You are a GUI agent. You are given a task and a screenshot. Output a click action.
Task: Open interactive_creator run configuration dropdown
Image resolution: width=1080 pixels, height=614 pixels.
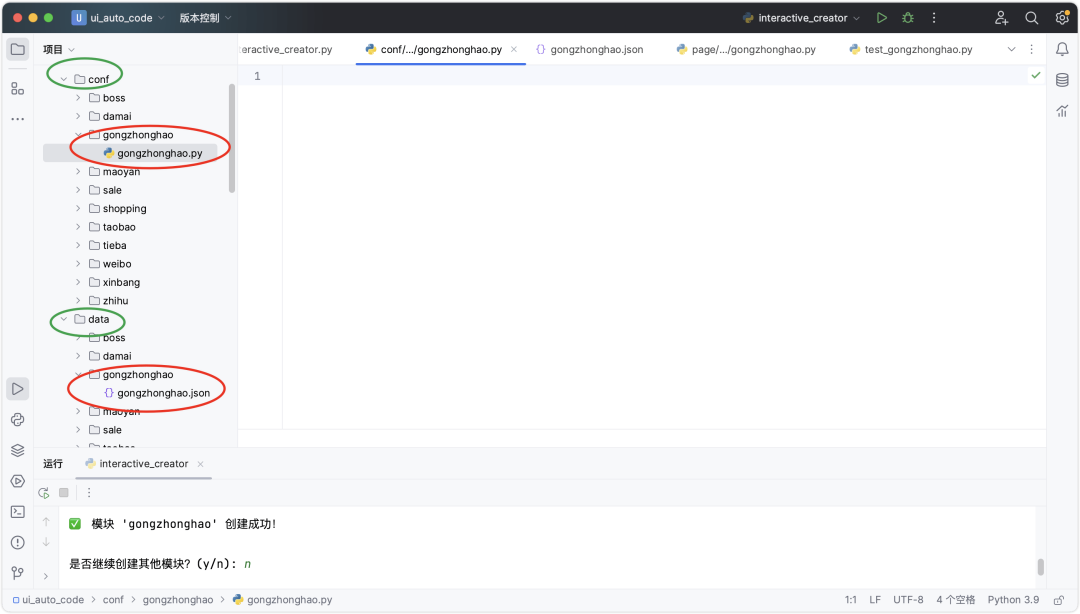pos(802,18)
